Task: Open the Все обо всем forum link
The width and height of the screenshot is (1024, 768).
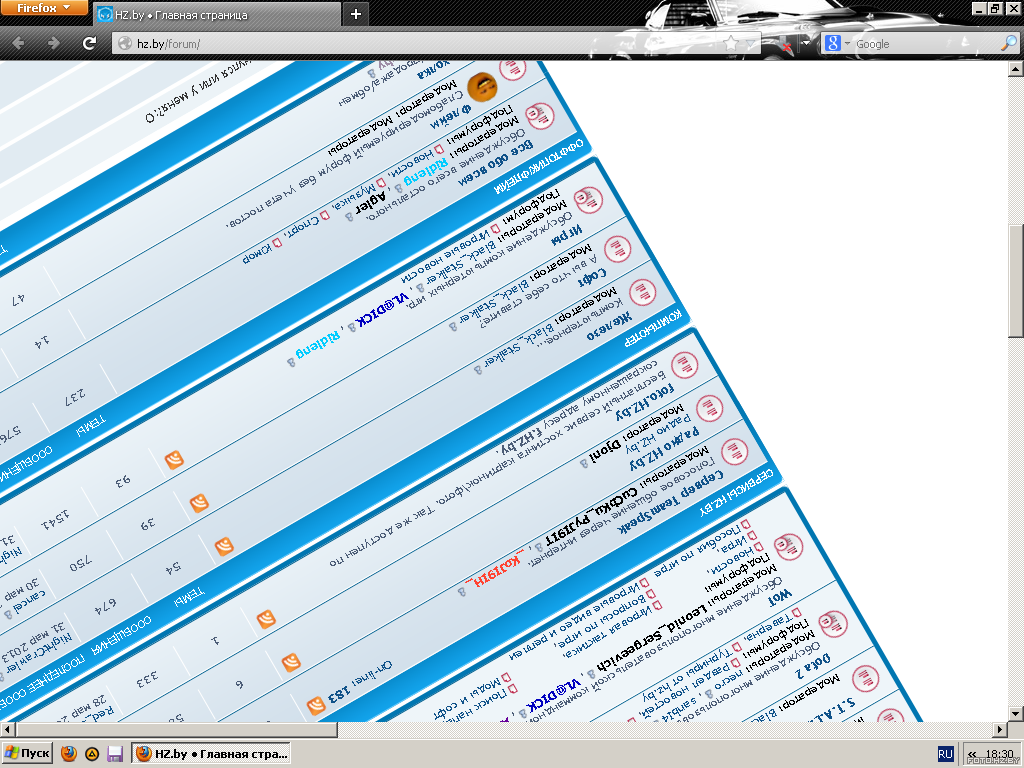Action: (496, 163)
